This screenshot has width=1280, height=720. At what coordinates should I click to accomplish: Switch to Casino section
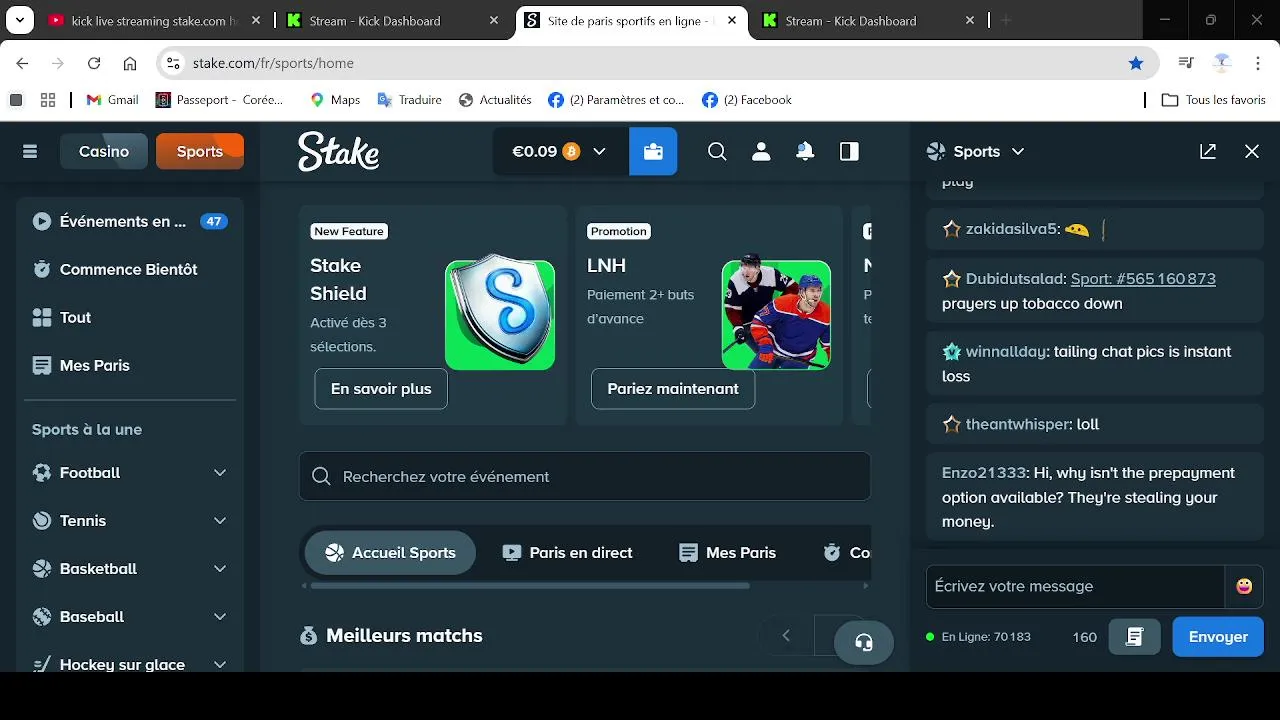pos(104,151)
